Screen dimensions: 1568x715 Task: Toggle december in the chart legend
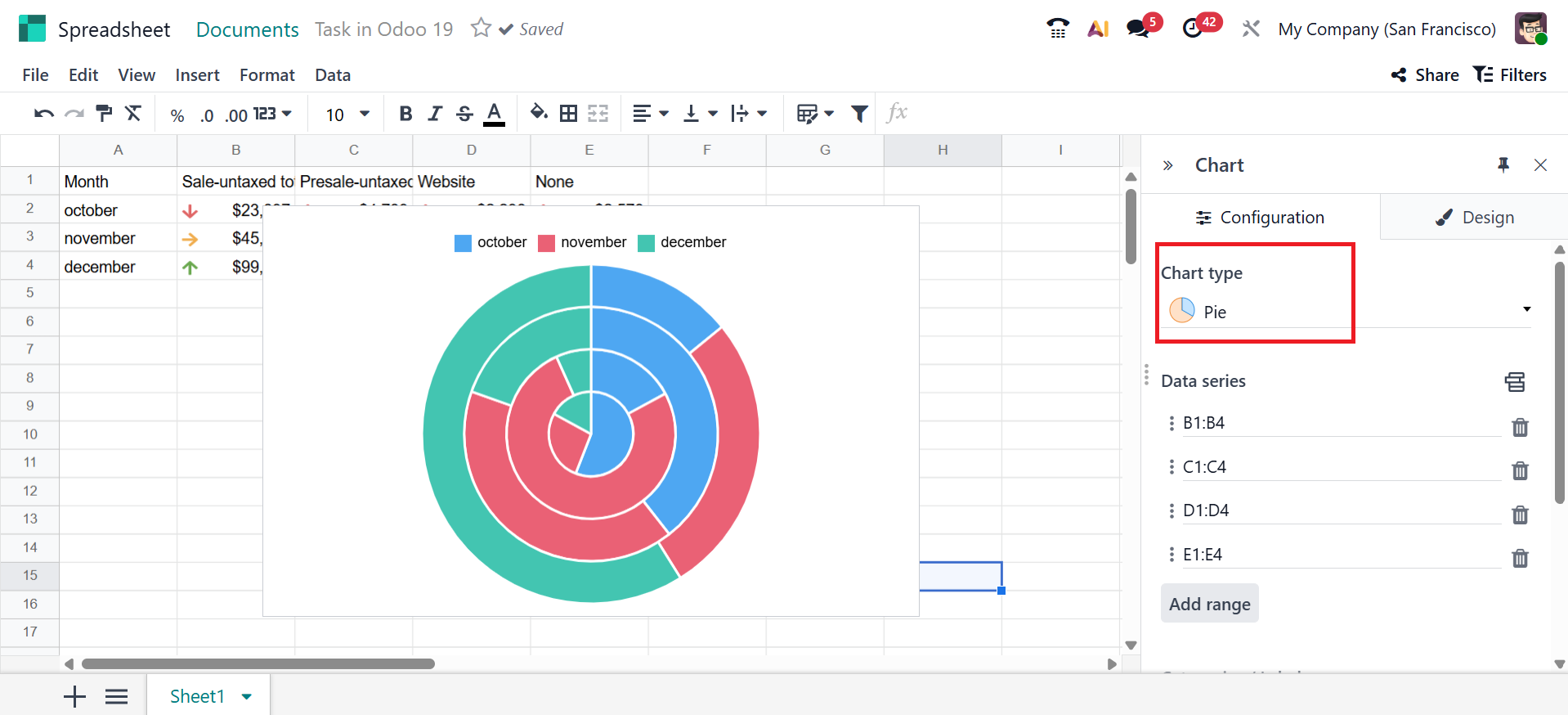click(682, 243)
